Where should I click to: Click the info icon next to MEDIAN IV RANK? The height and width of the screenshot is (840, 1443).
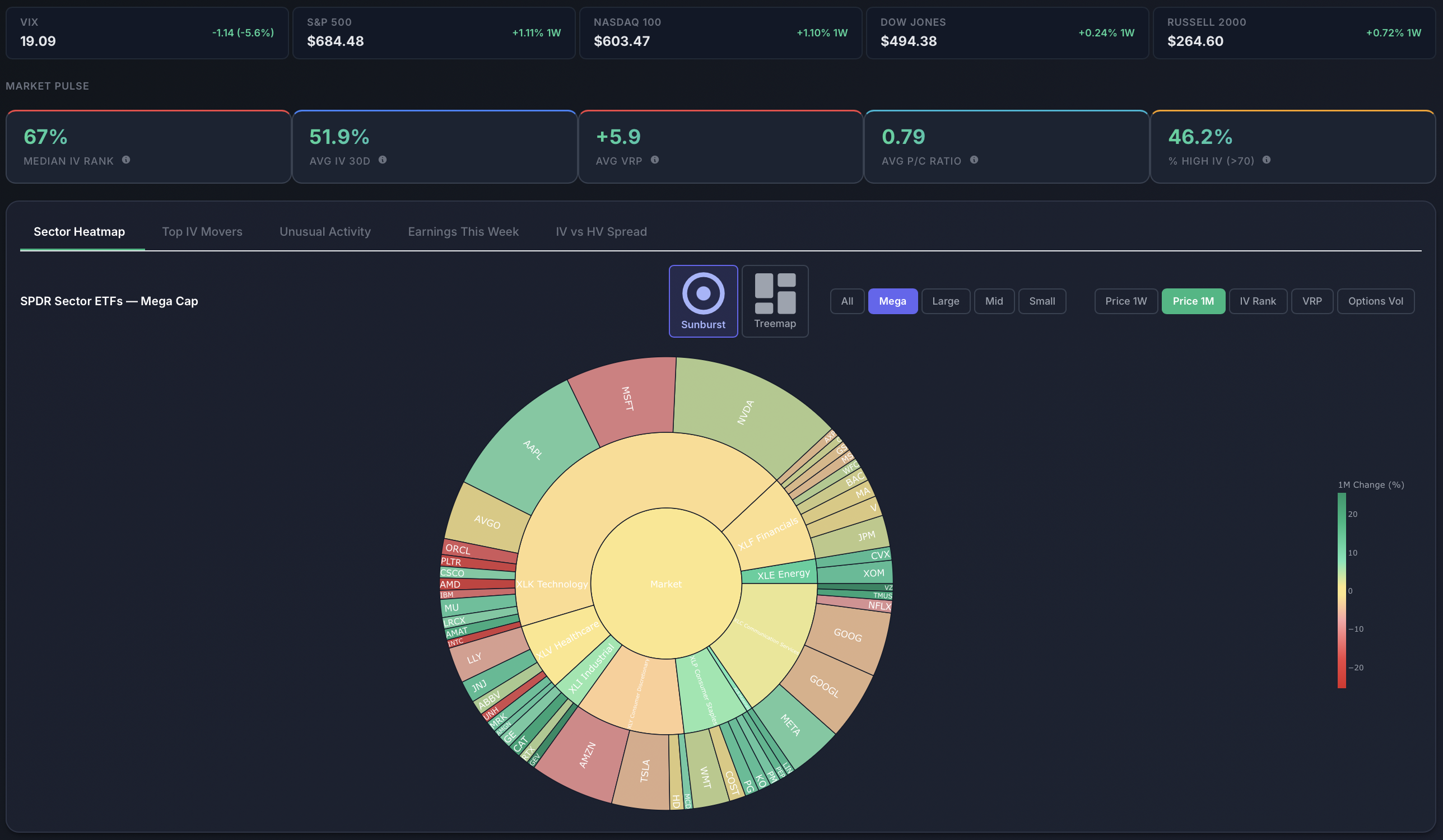click(126, 161)
